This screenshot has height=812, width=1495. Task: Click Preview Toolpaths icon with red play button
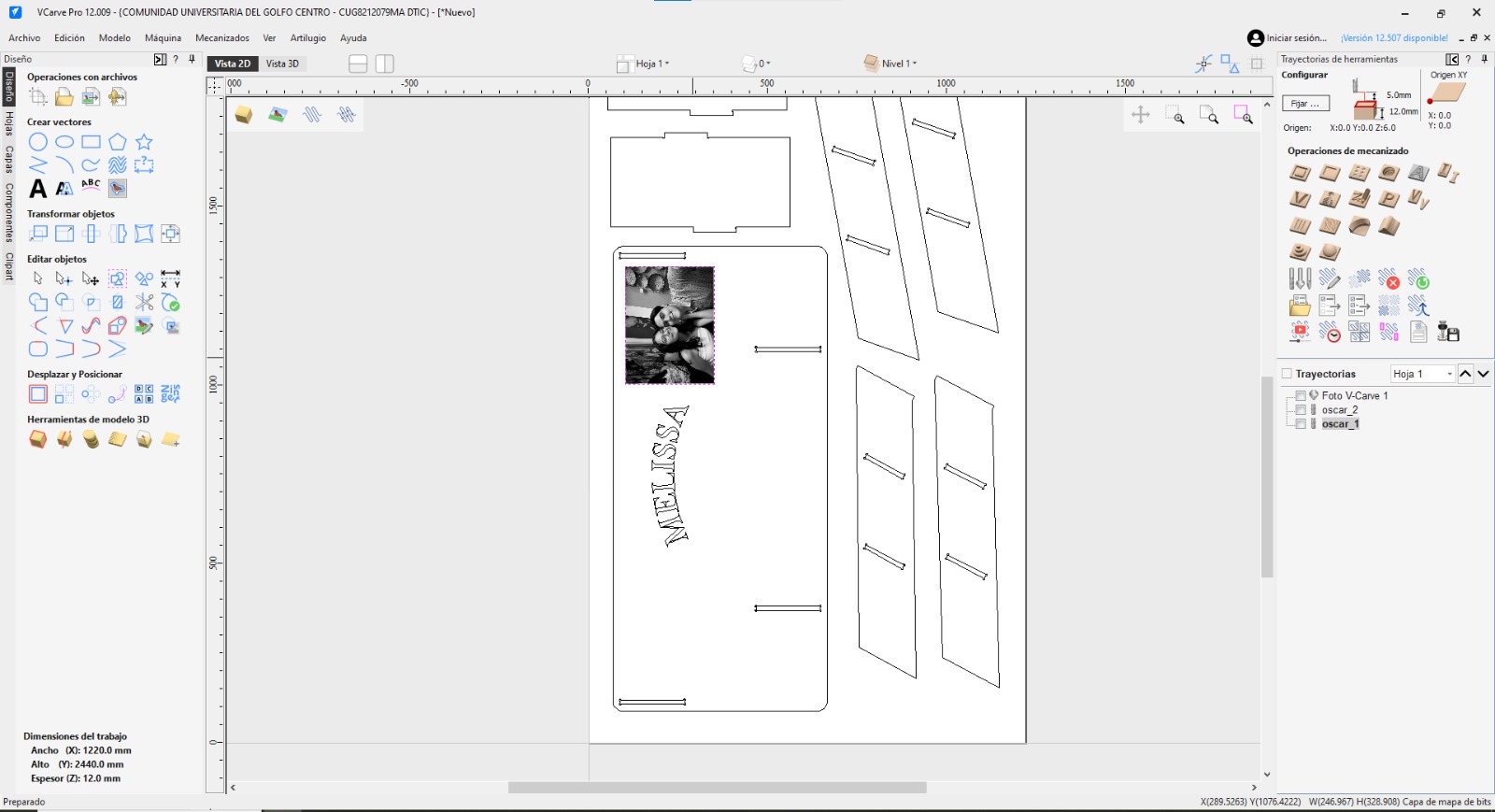[x=1300, y=332]
